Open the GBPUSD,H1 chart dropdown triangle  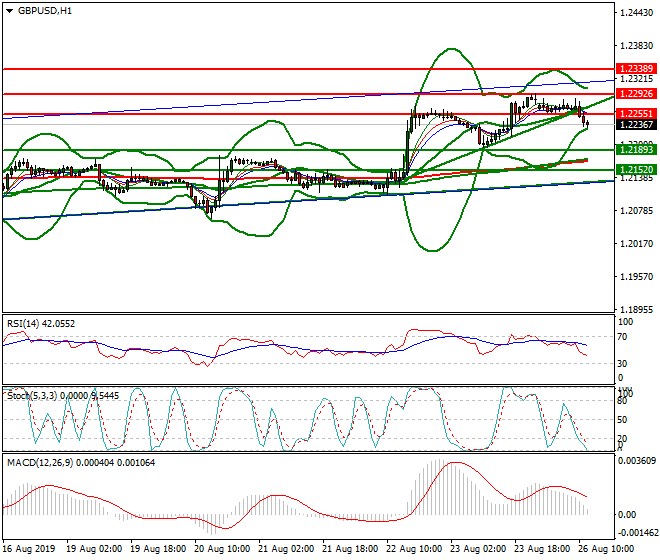click(x=10, y=11)
